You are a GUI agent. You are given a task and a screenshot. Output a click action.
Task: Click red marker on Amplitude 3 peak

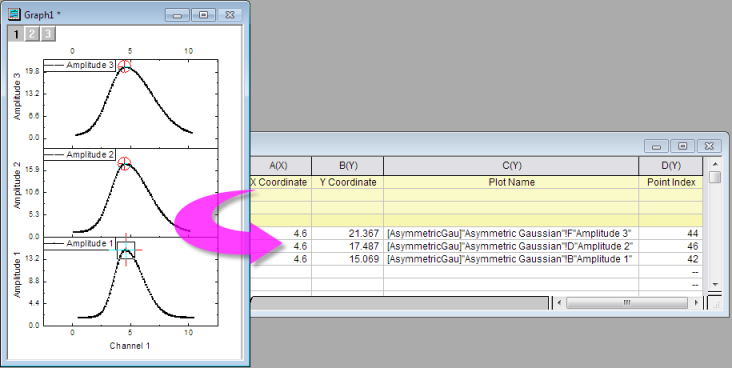[x=124, y=66]
